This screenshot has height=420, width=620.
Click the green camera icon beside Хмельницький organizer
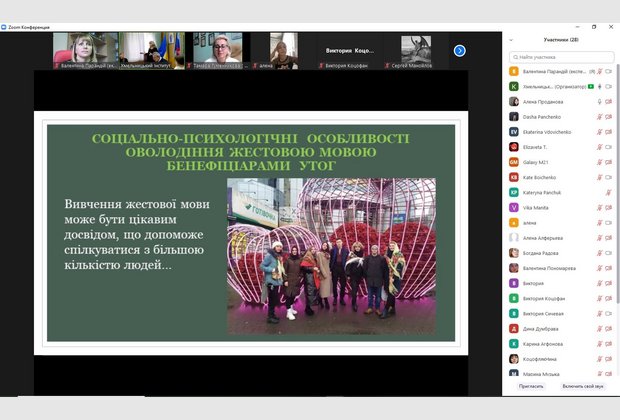tap(591, 87)
